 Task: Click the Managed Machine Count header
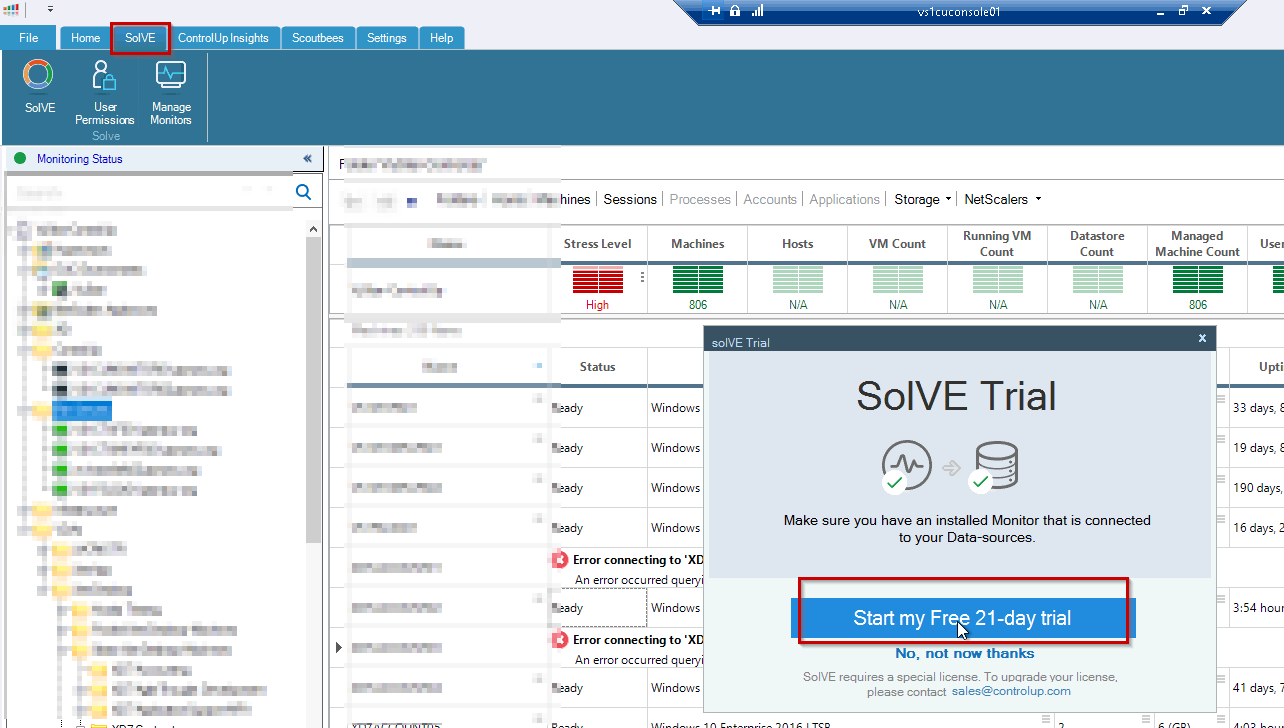click(1198, 244)
